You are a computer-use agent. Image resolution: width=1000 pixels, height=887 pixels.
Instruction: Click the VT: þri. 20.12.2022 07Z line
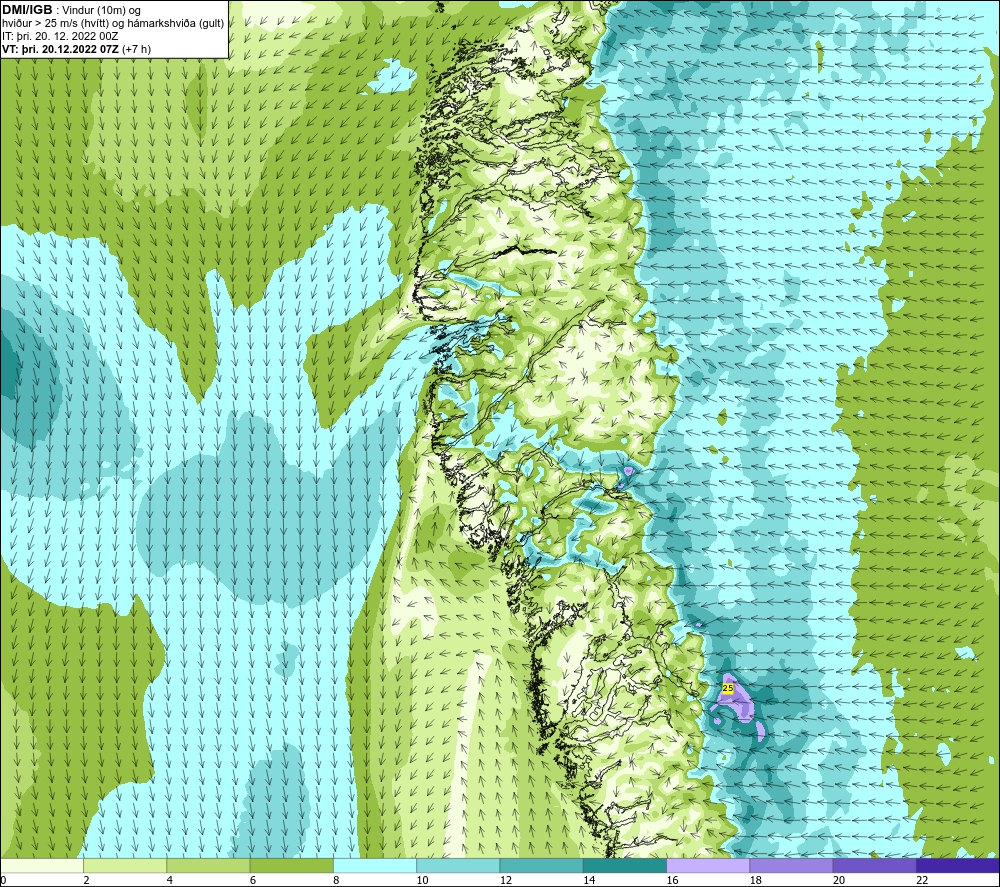click(60, 49)
